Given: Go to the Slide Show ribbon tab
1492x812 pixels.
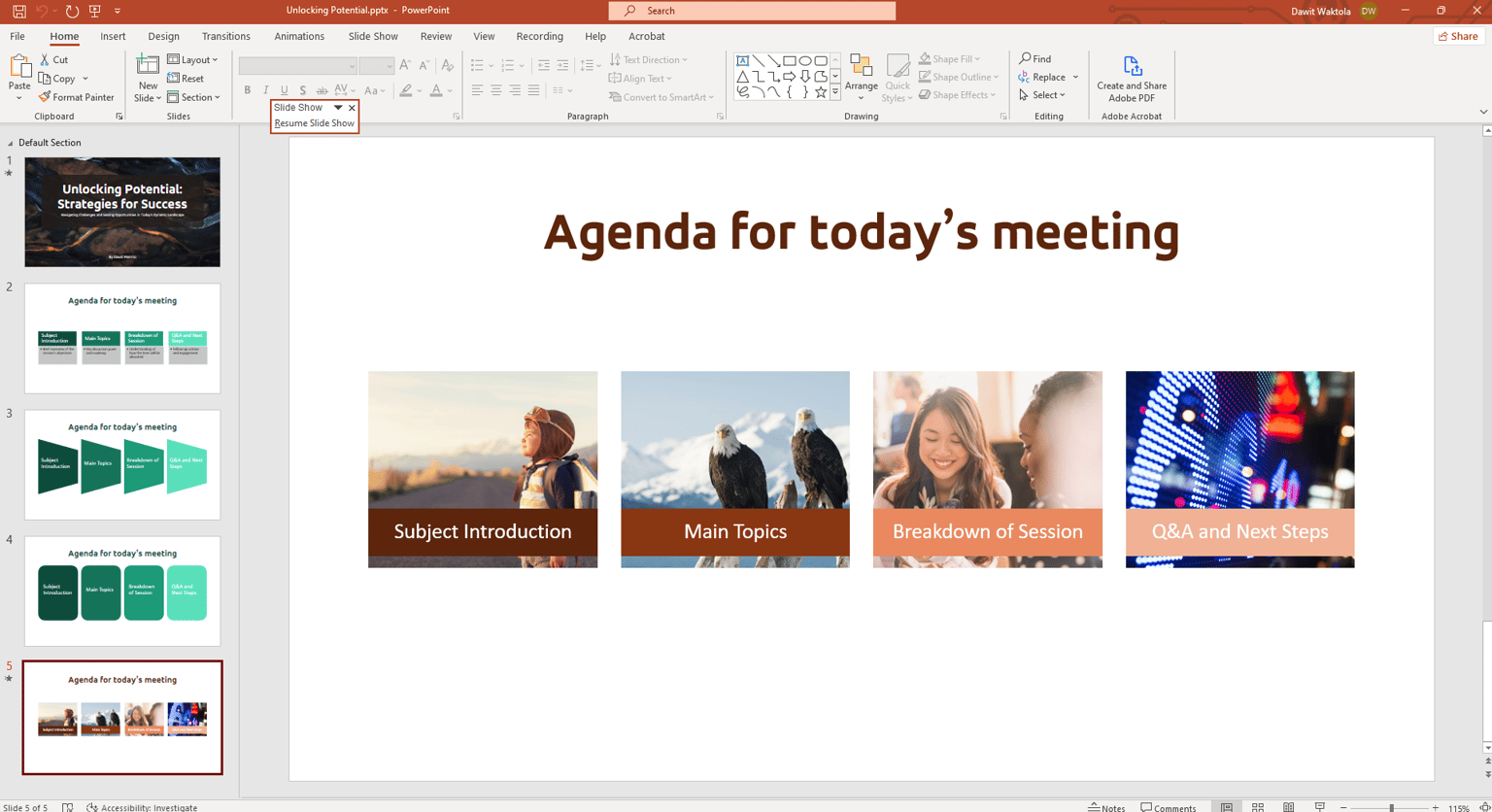Looking at the screenshot, I should click(x=373, y=36).
